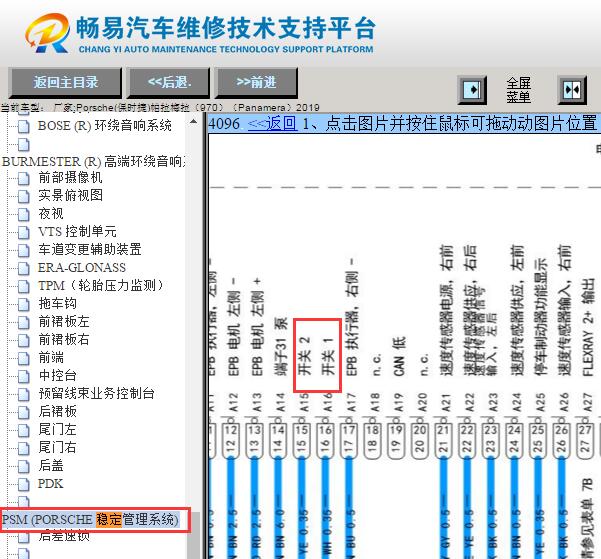Image resolution: width=601 pixels, height=559 pixels.
Task: Open PSM (PORSCHE 稳定管理系统) entry
Action: click(90, 520)
